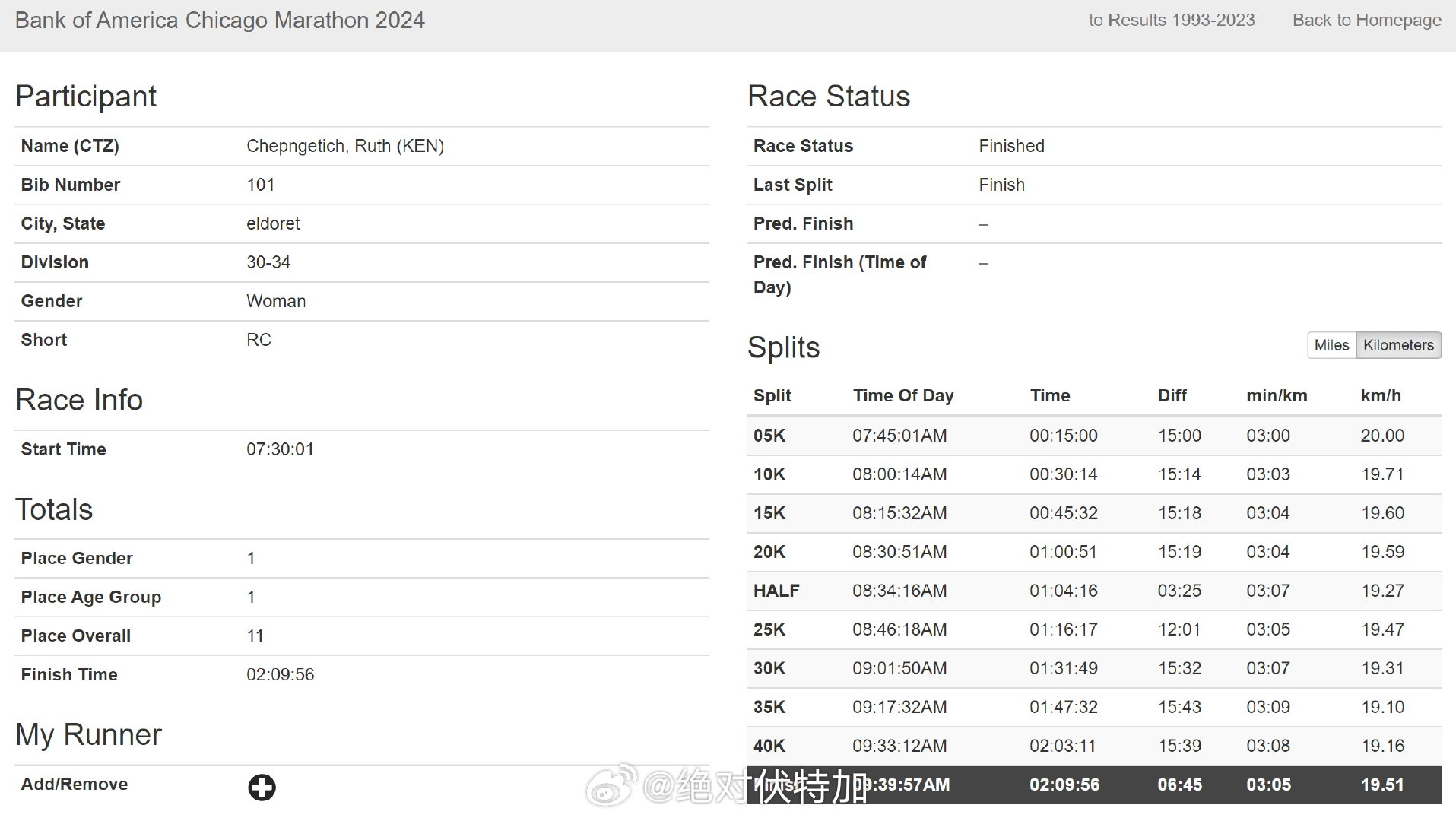Screen dimensions: 1456x821
Task: Click the 'Splits' section heading
Action: pyautogui.click(x=784, y=347)
